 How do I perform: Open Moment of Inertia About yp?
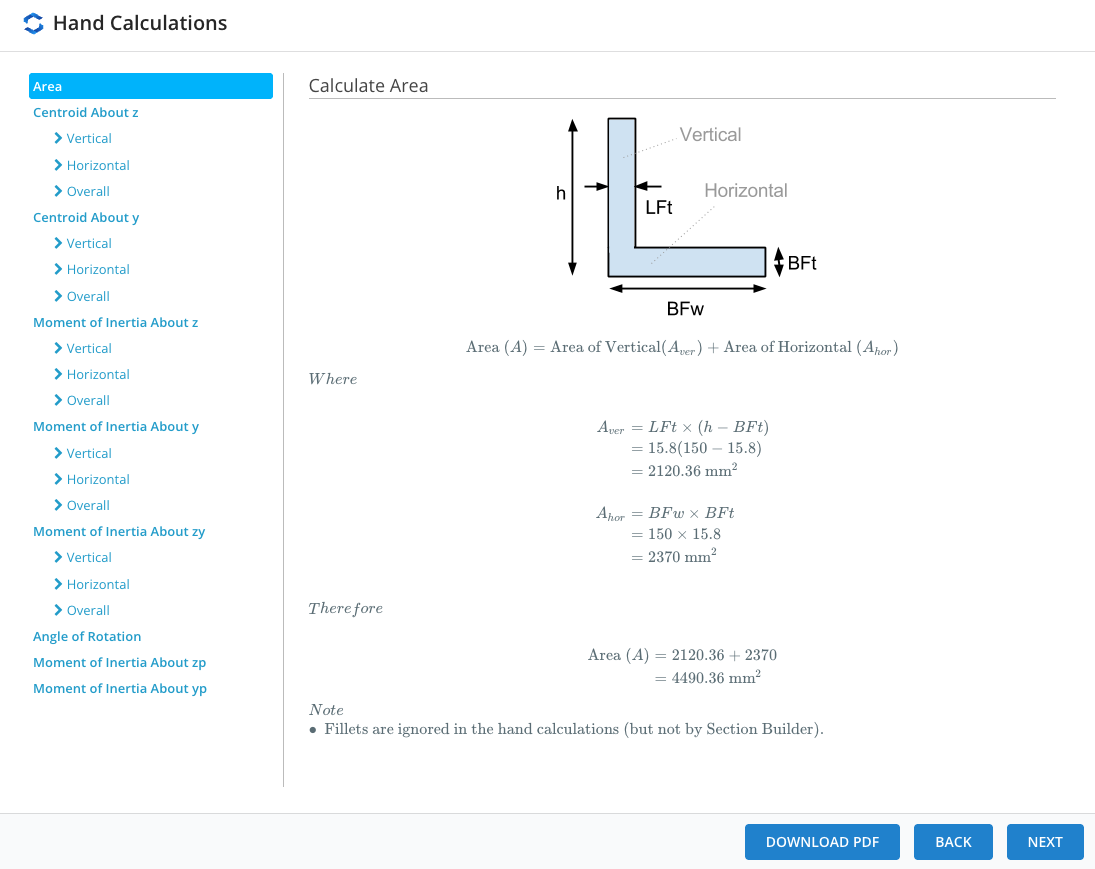[119, 689]
